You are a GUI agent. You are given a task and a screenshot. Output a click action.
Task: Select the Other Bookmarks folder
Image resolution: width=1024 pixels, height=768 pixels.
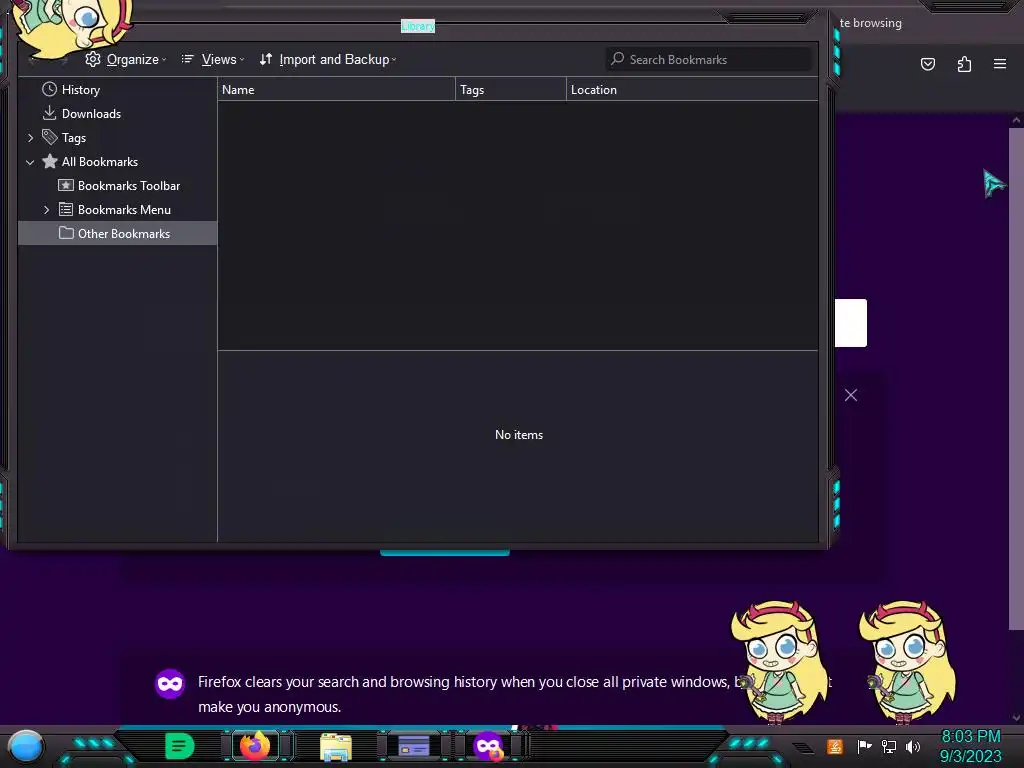[118, 233]
